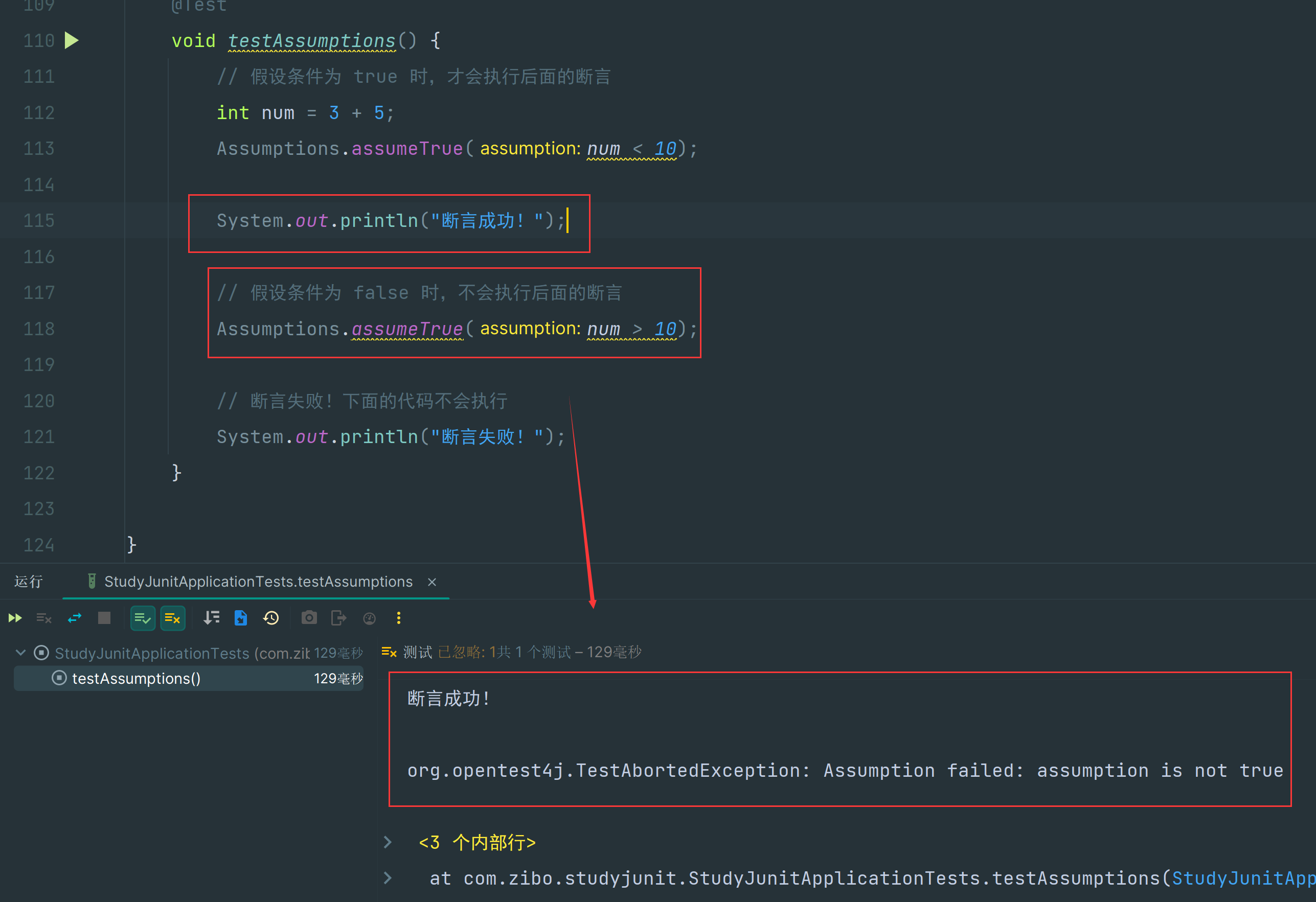Click the ignored-test status icon in the summary
This screenshot has height=902, width=1316.
coord(389,653)
